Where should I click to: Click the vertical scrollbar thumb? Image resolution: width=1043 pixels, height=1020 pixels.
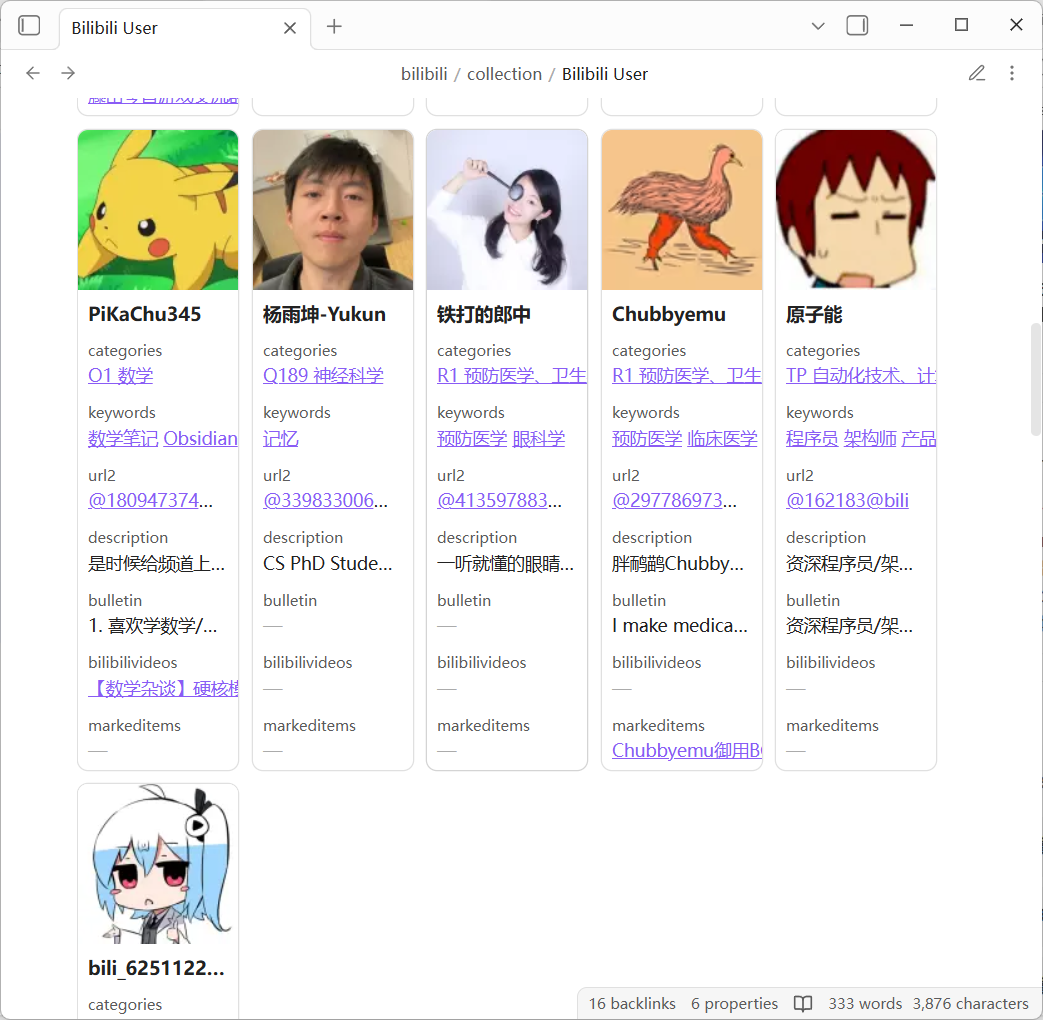[x=1035, y=380]
